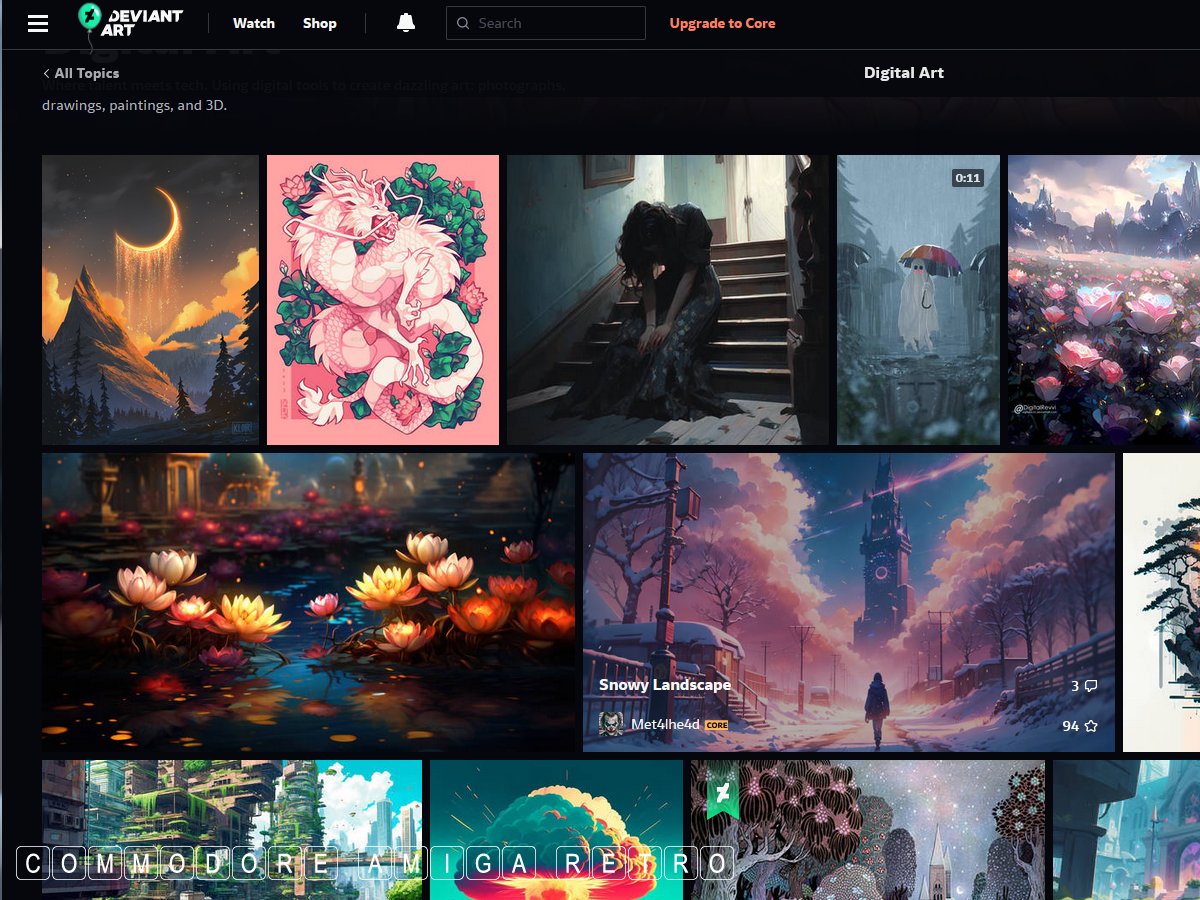Click the Upgrade to Core link

click(x=722, y=23)
